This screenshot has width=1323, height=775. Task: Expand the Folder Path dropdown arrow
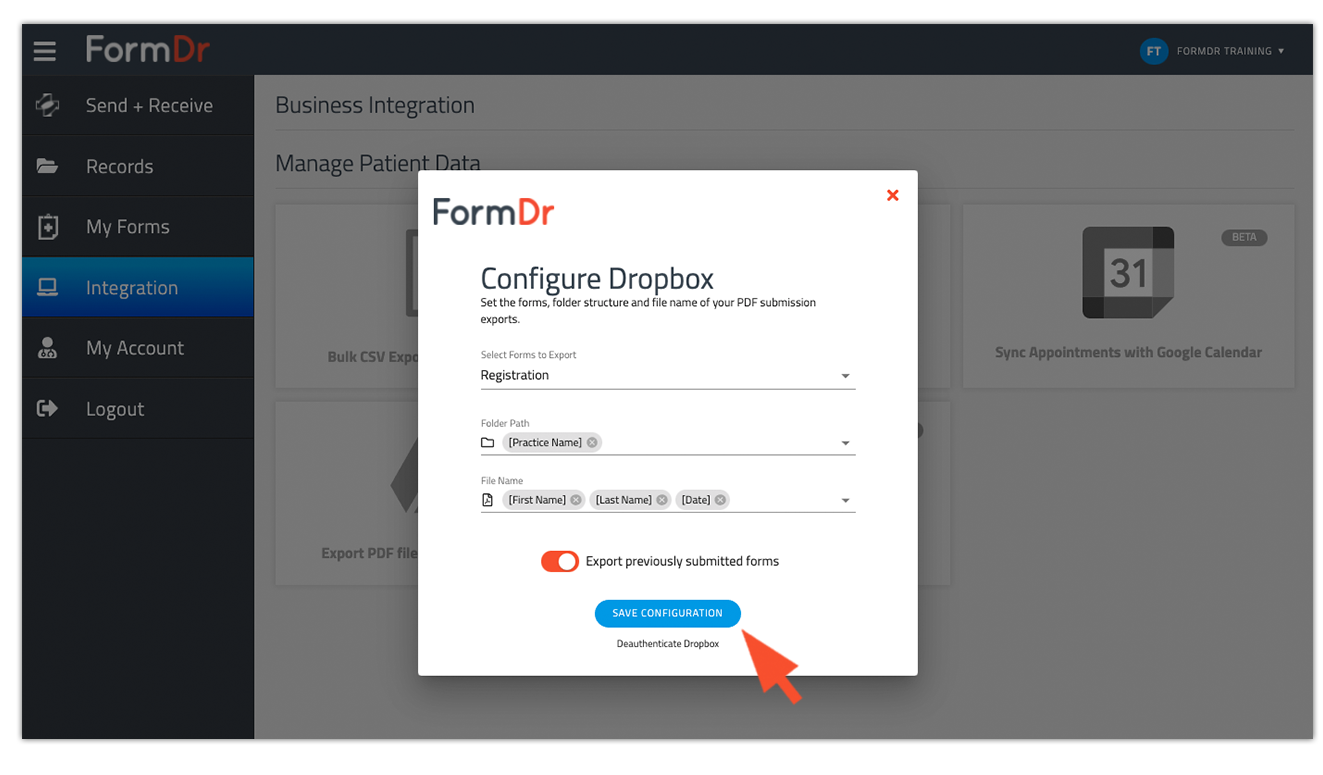click(x=846, y=443)
